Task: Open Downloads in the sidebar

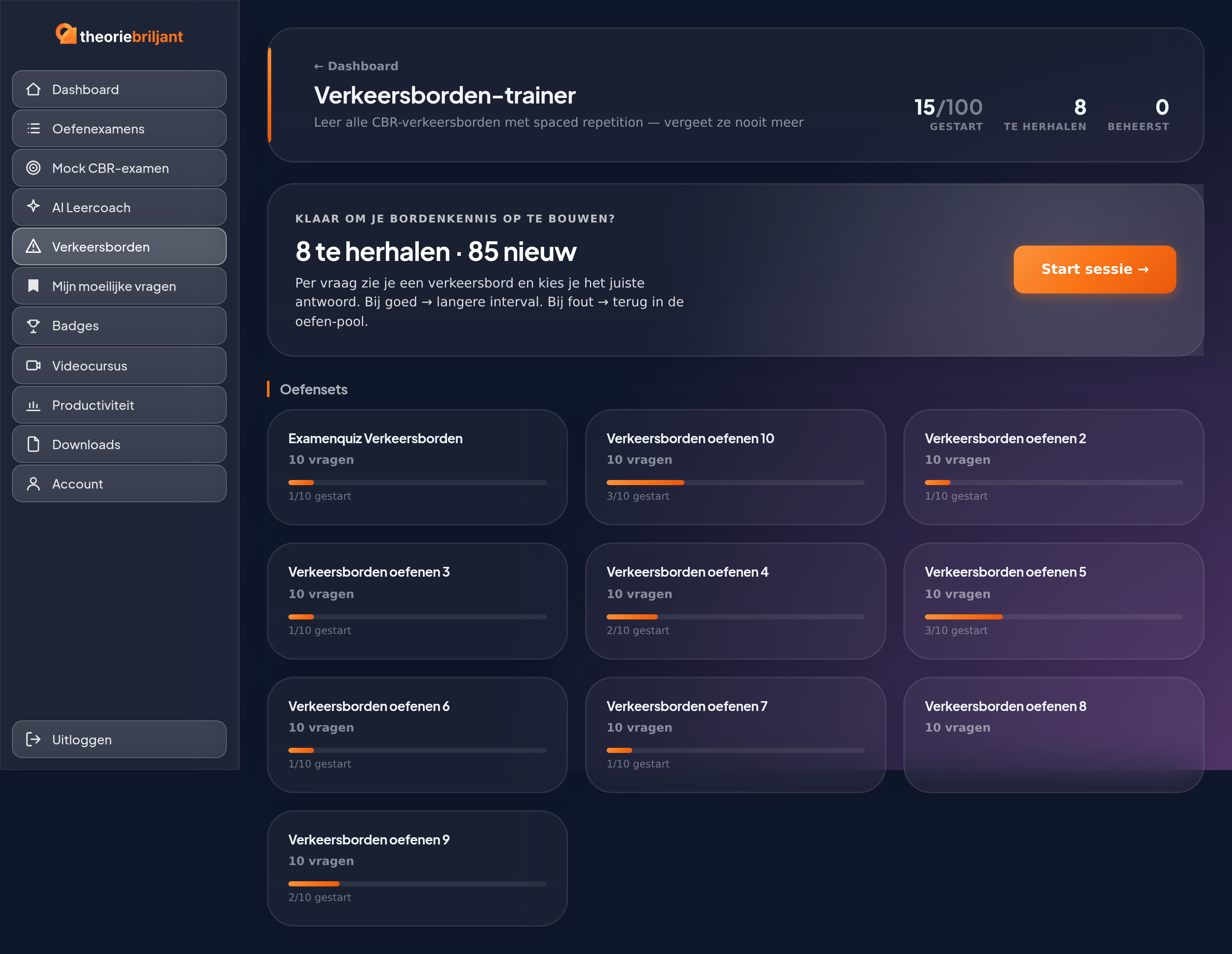Action: 119,444
